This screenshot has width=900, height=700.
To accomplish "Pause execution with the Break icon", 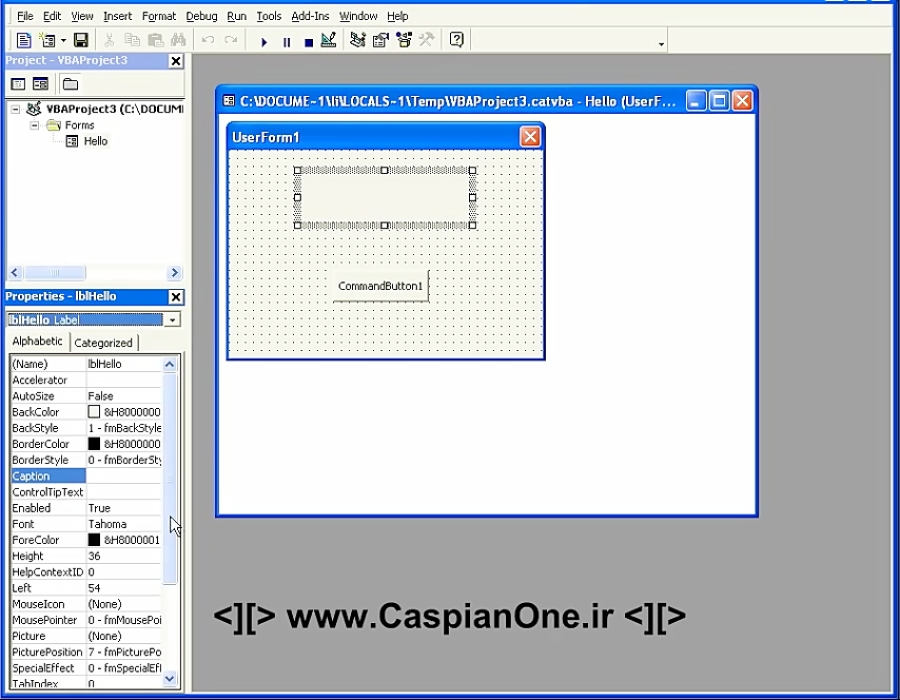I will pos(285,40).
